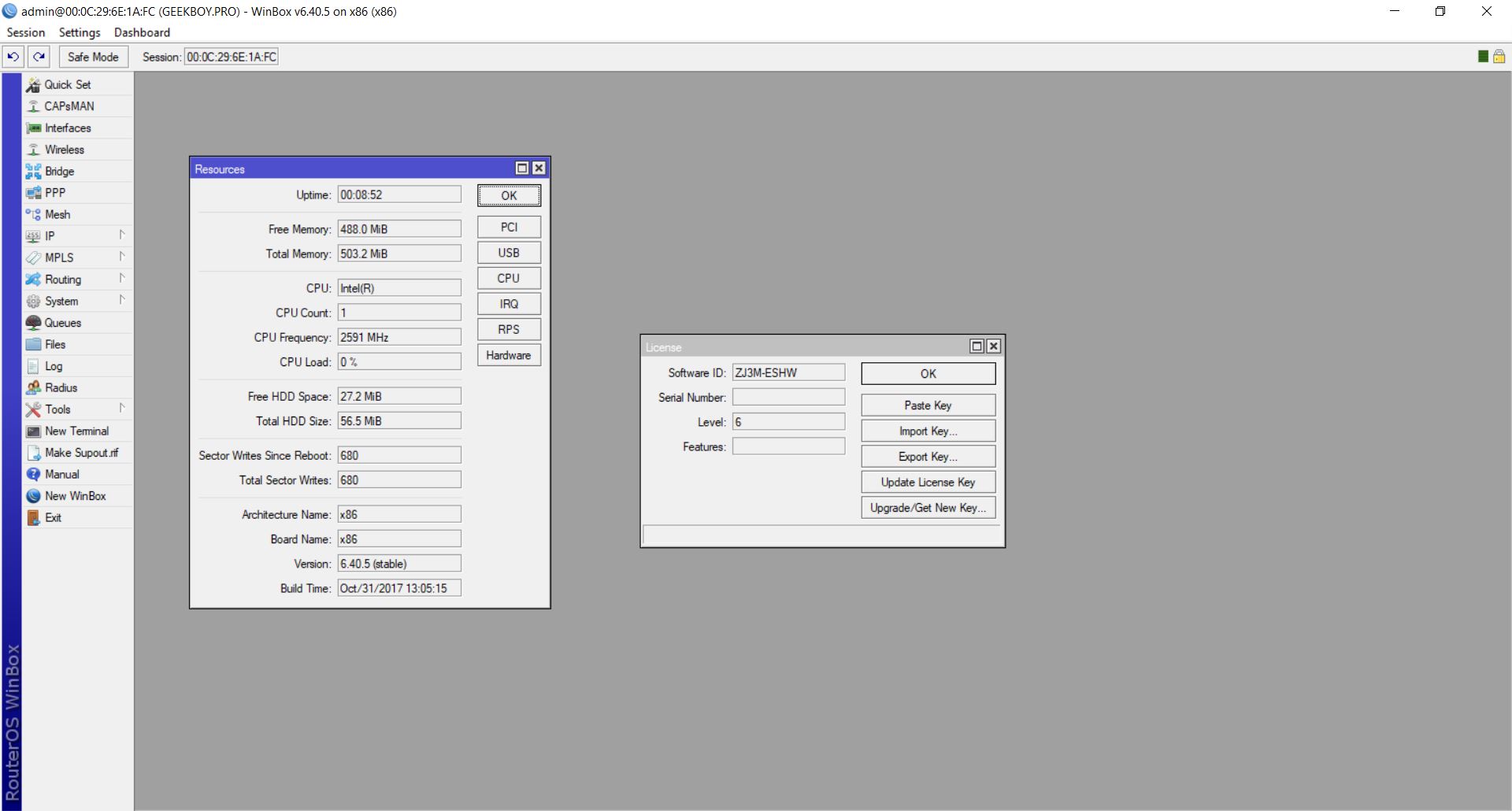
Task: Close the License window
Action: coord(994,346)
